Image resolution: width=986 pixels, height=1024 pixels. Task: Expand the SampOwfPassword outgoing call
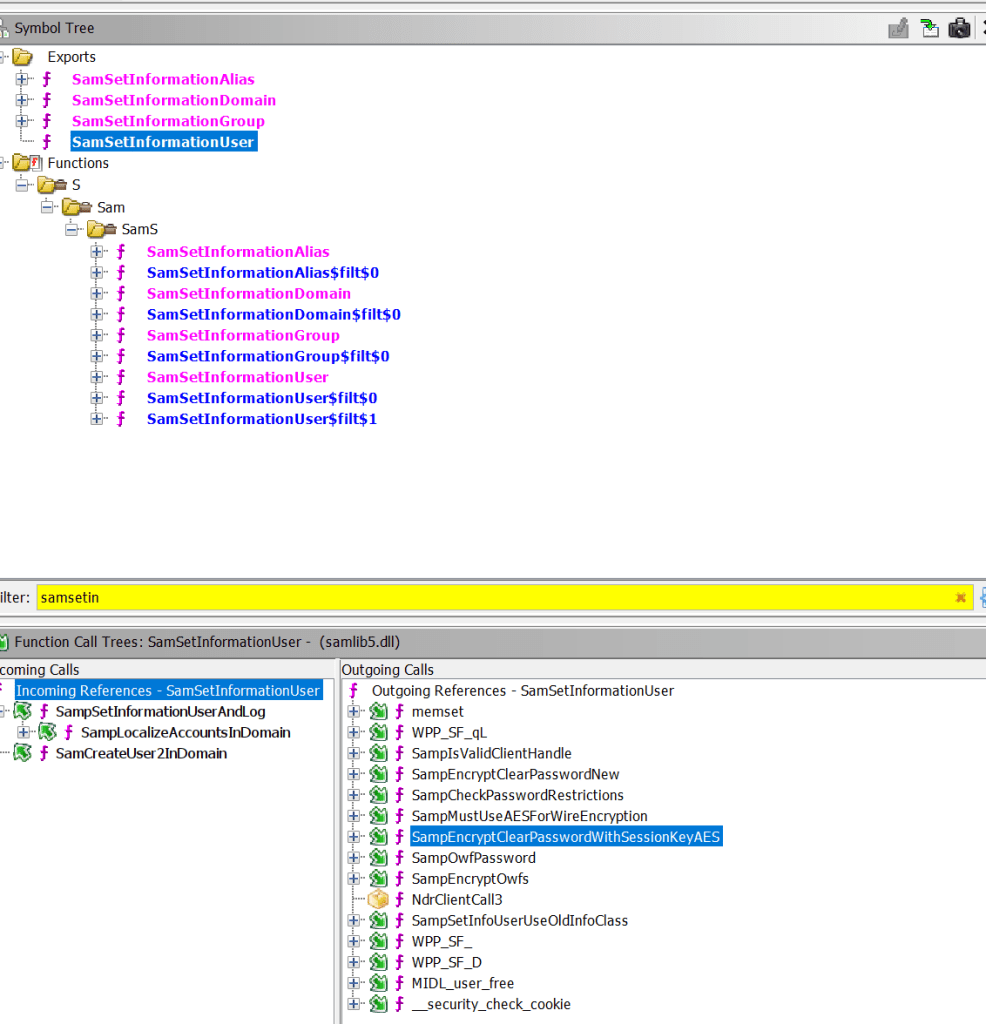[x=353, y=858]
